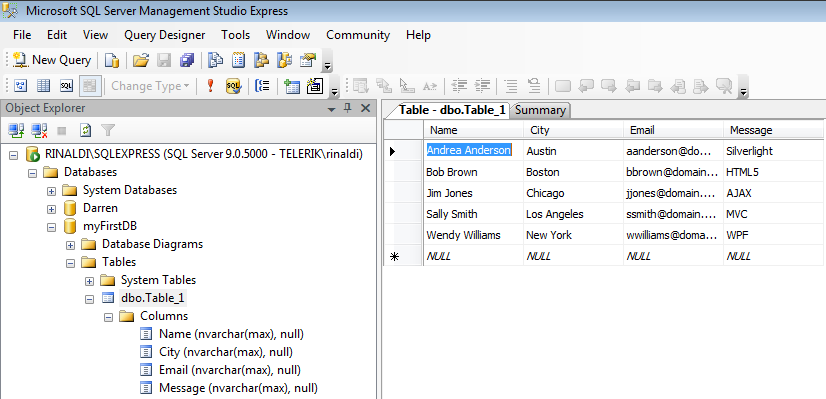Expand the Darren database node
This screenshot has width=826, height=399.
pyautogui.click(x=52, y=209)
